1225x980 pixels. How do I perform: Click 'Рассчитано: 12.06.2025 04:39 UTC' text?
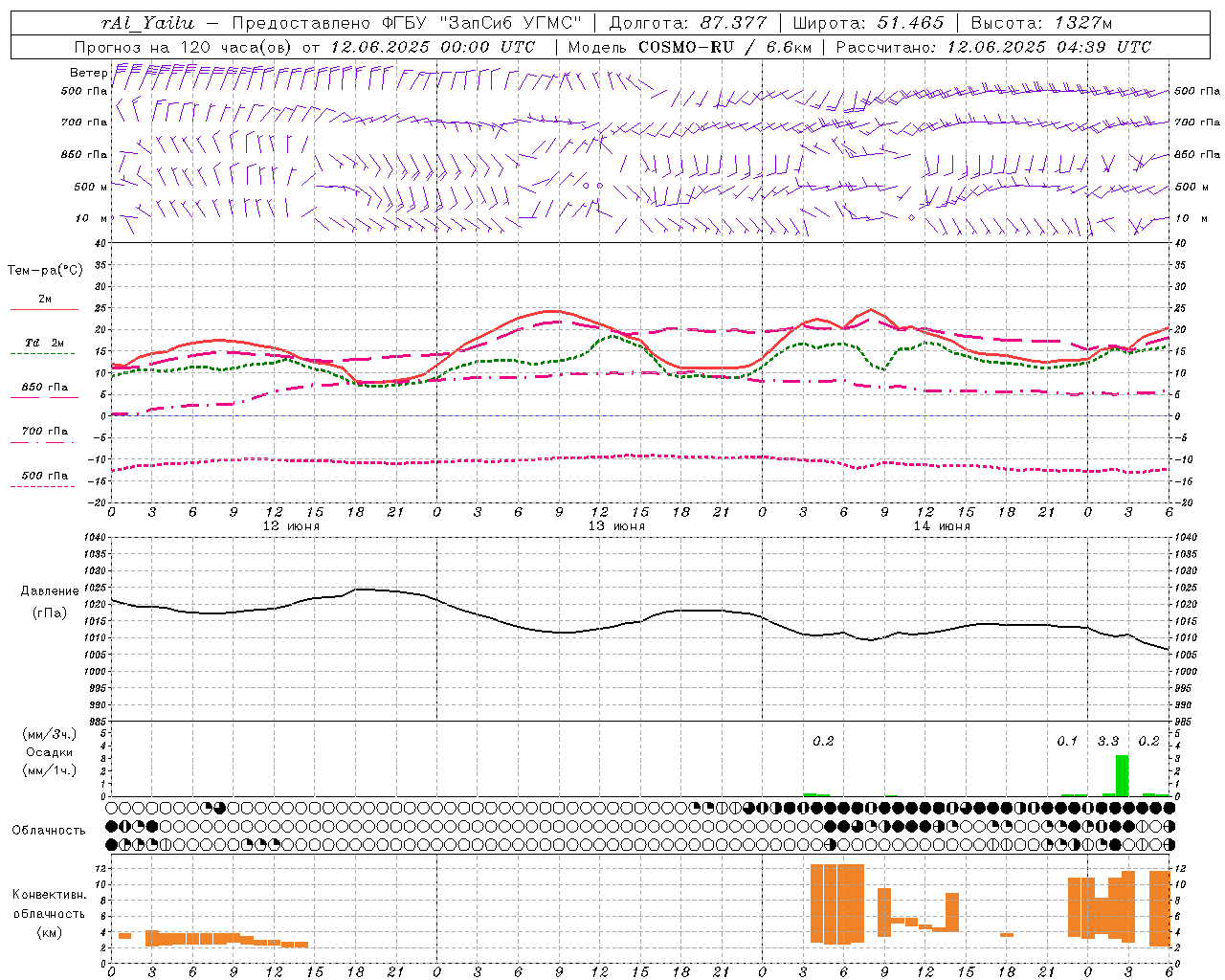993,47
